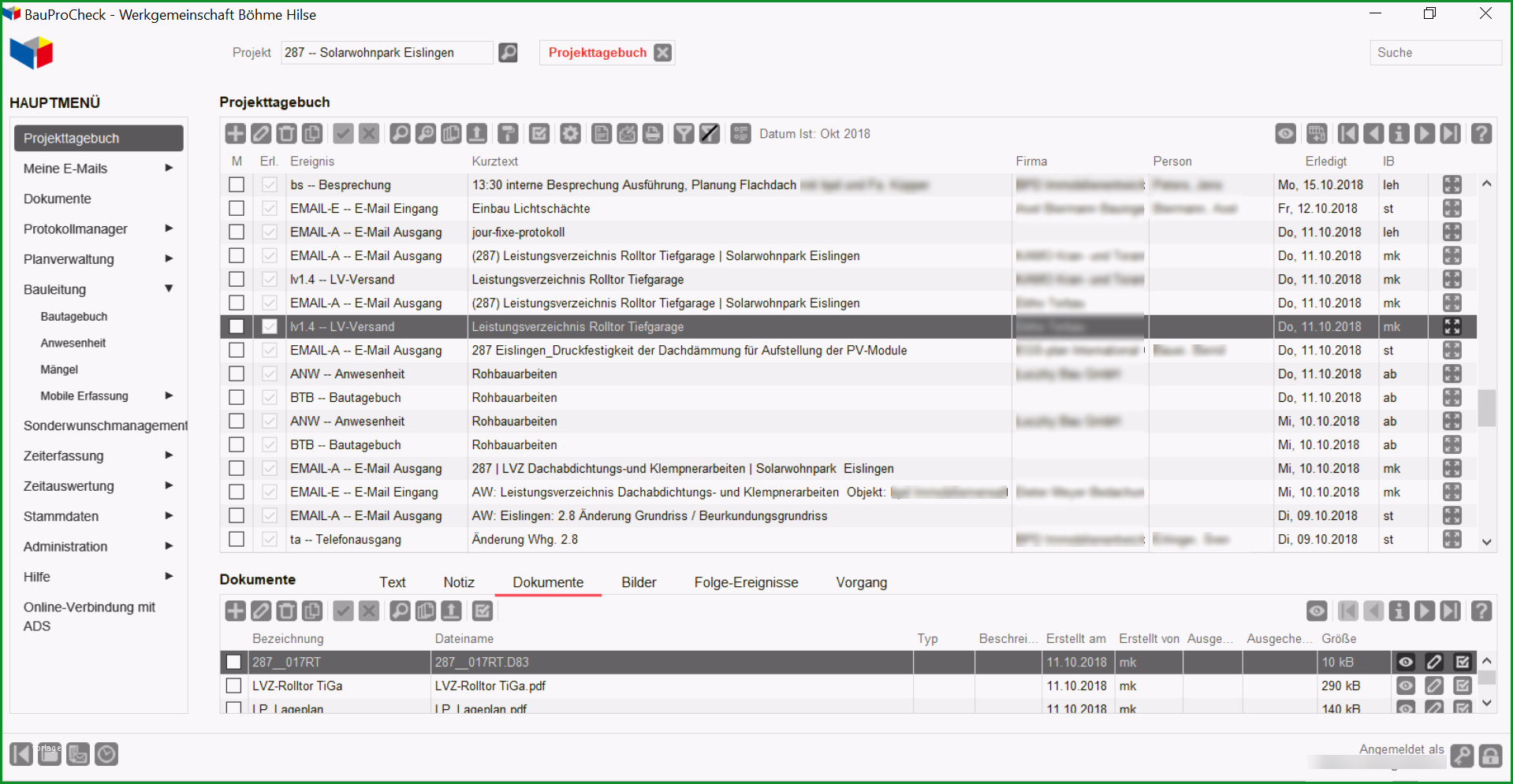Click the document page icon in Projekttagebuch toolbar
This screenshot has height=784, width=1513.
(x=602, y=133)
